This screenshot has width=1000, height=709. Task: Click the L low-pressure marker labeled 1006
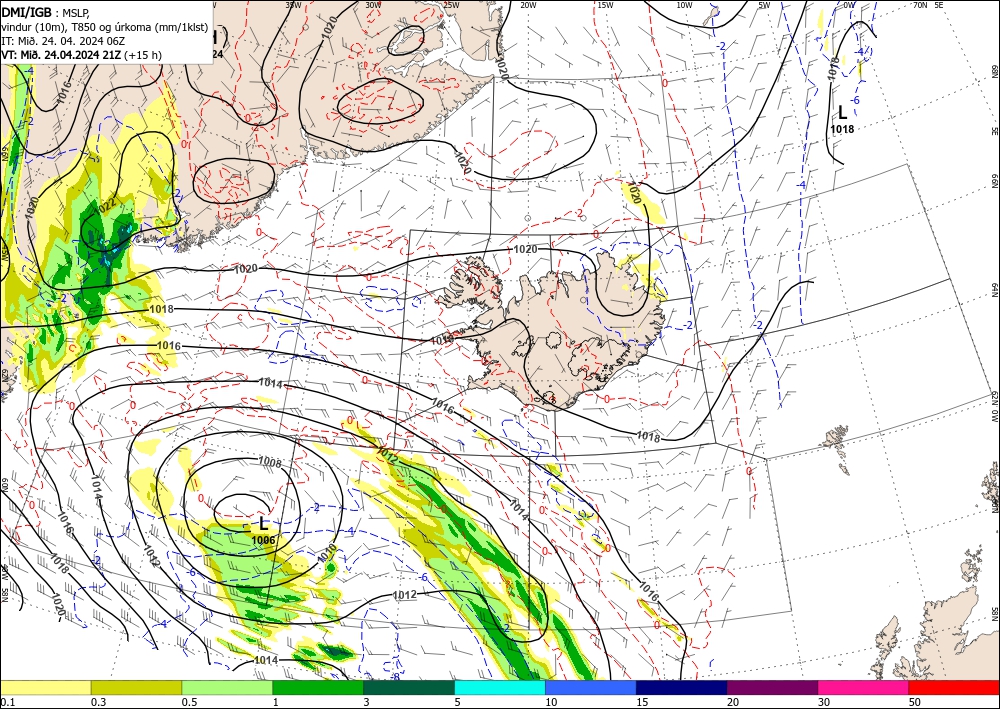[263, 524]
